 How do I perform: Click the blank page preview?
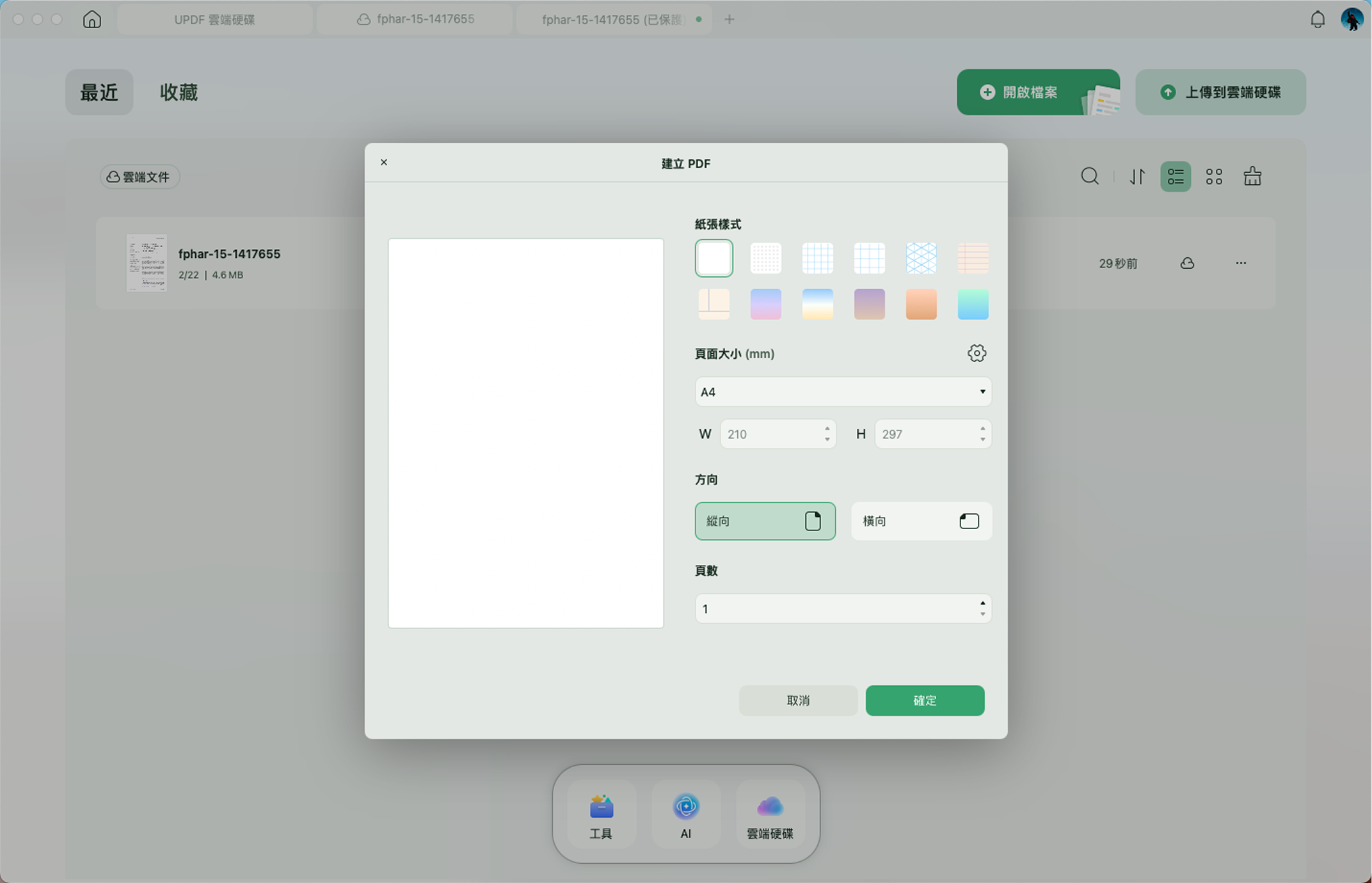[x=525, y=433]
